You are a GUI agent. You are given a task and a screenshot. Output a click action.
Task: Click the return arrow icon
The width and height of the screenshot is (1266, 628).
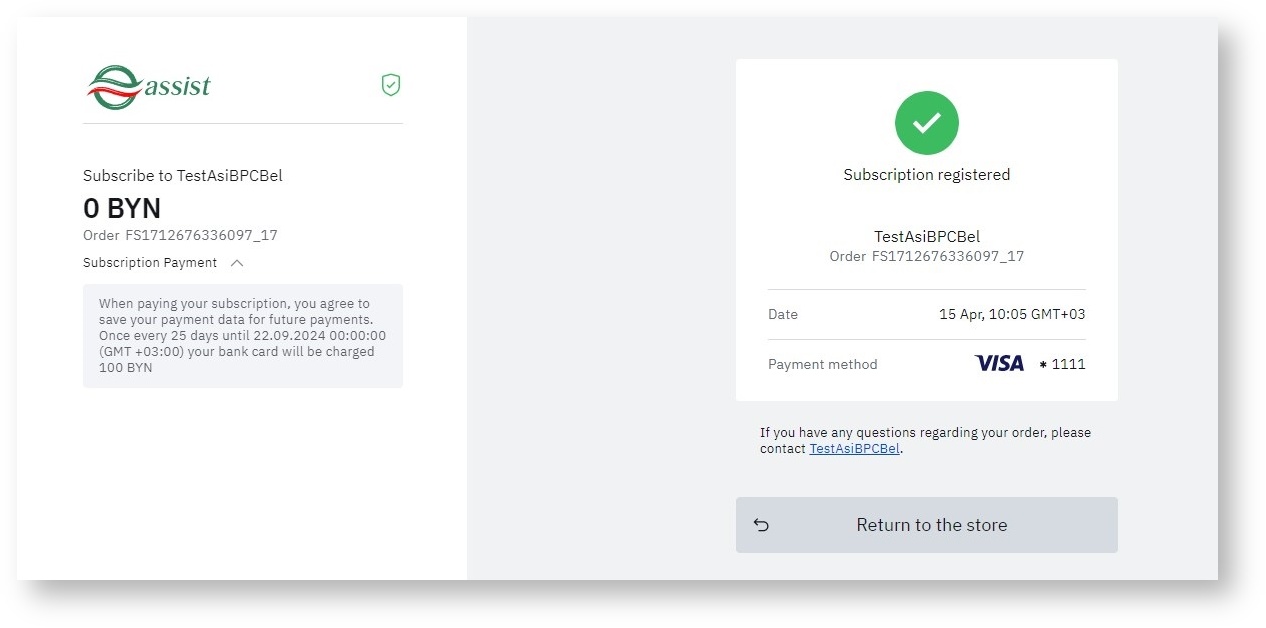(x=762, y=525)
